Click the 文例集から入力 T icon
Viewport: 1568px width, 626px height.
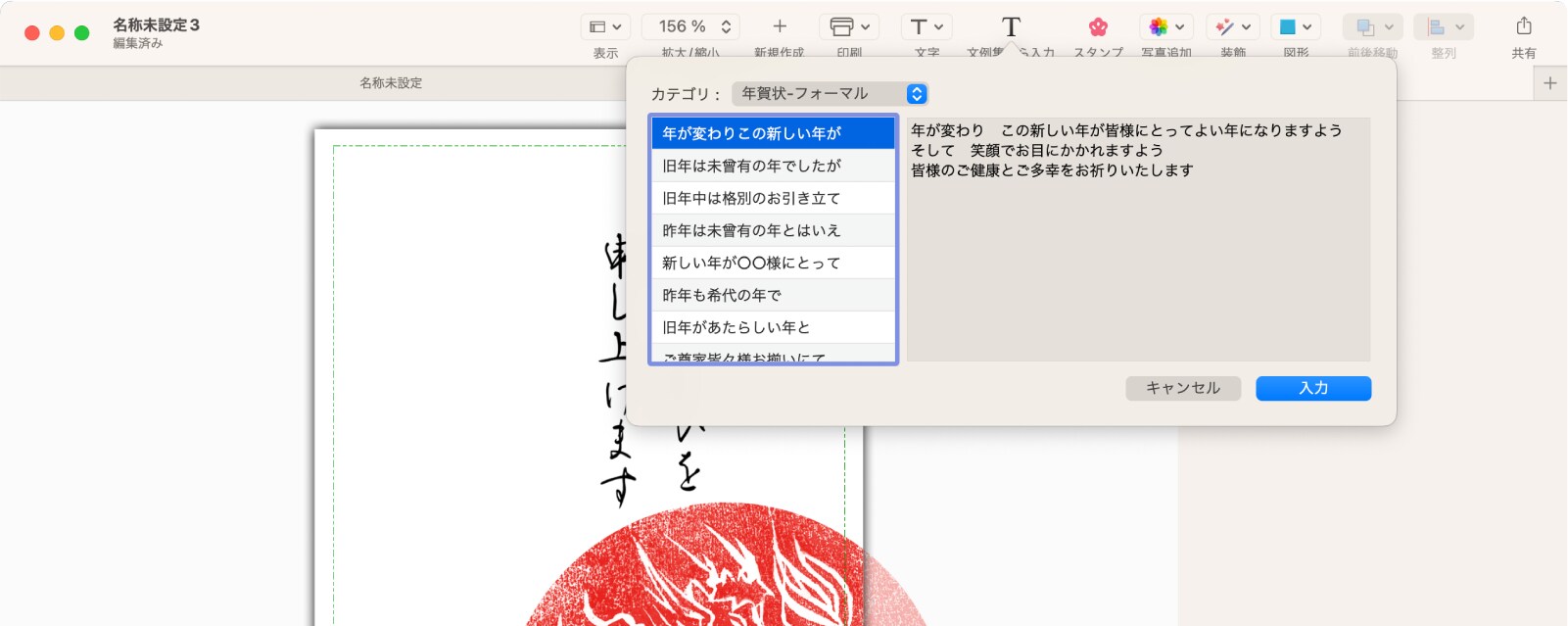1011,26
